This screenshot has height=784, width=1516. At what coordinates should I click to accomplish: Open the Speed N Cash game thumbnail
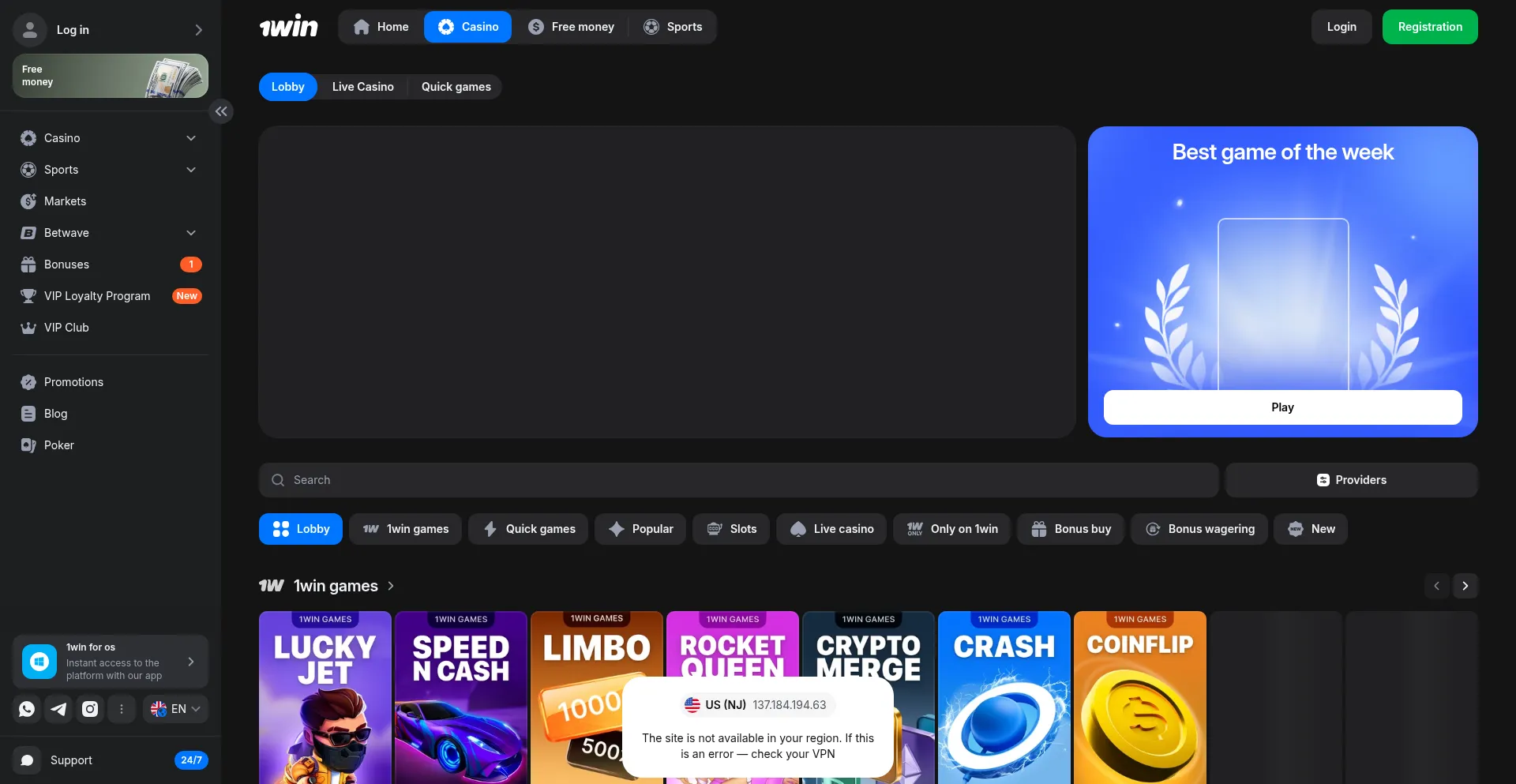point(461,697)
